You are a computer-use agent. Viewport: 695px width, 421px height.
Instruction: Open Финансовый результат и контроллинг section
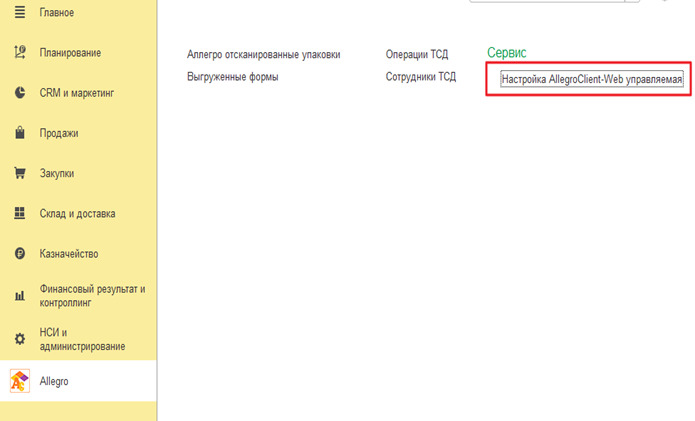(92, 296)
